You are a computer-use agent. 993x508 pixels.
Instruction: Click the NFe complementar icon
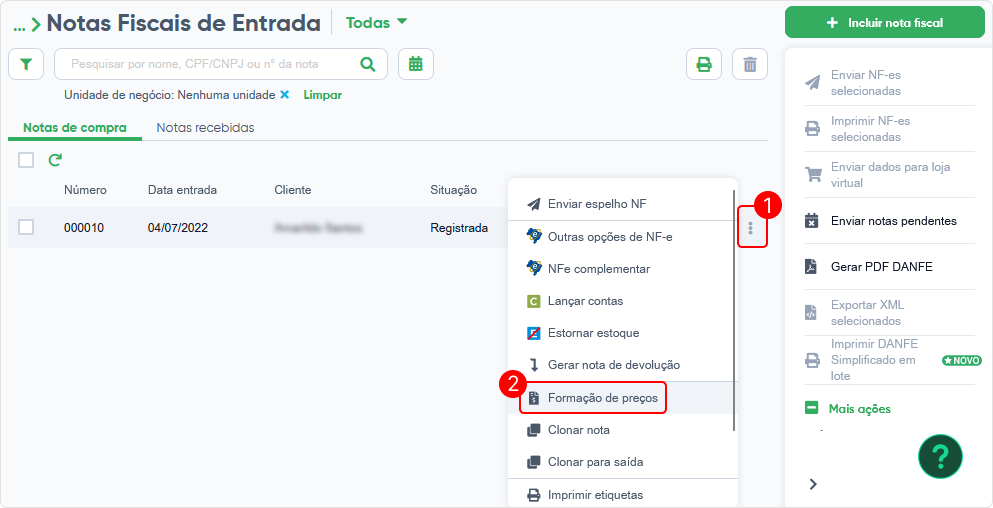click(534, 269)
